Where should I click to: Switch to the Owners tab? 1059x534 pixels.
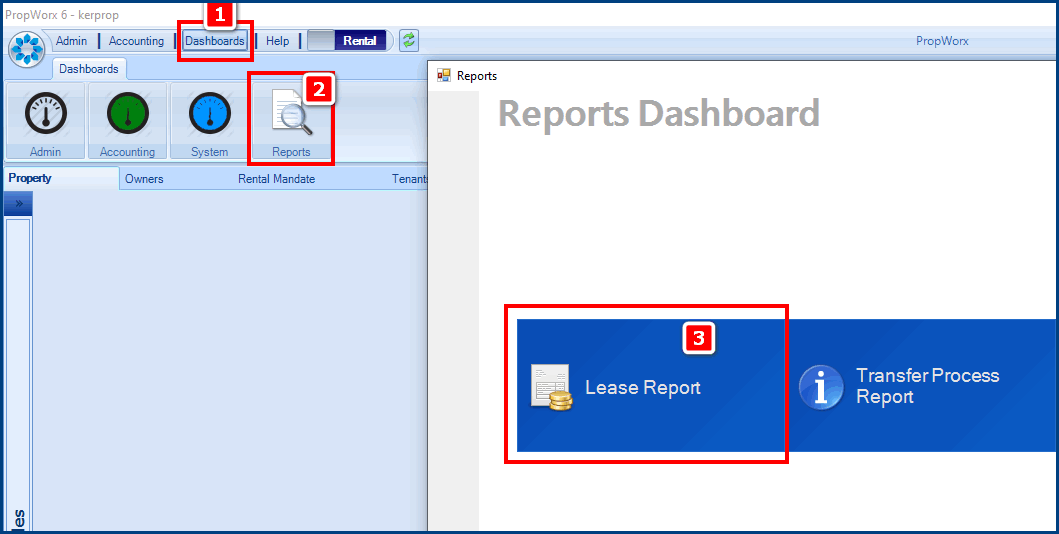tap(144, 179)
